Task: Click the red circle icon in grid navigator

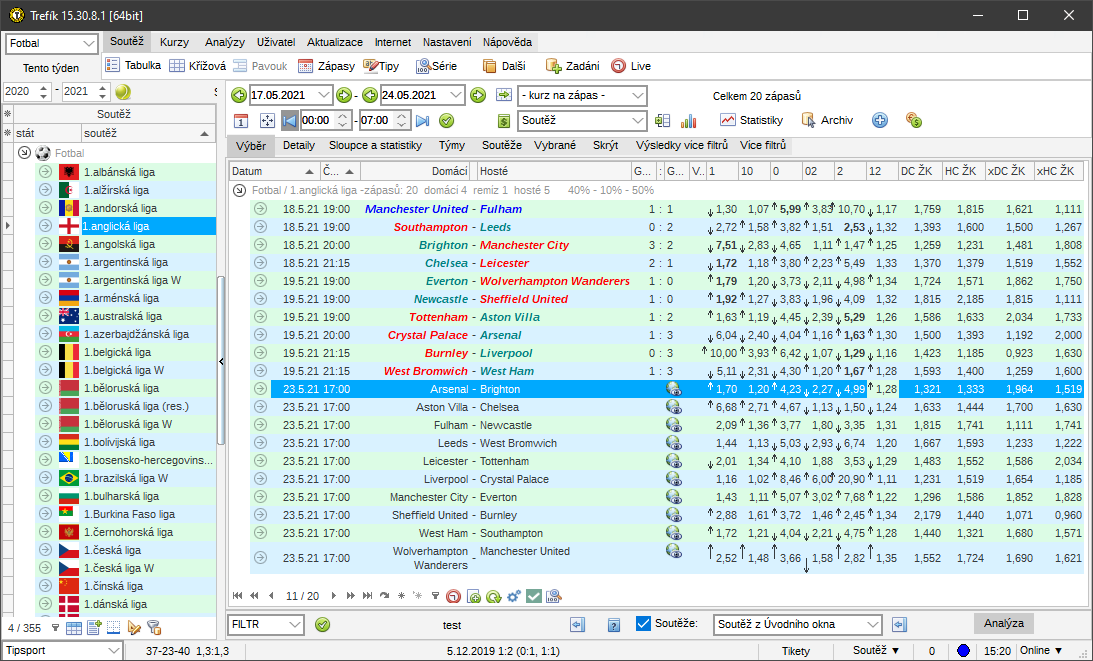Action: 453,596
